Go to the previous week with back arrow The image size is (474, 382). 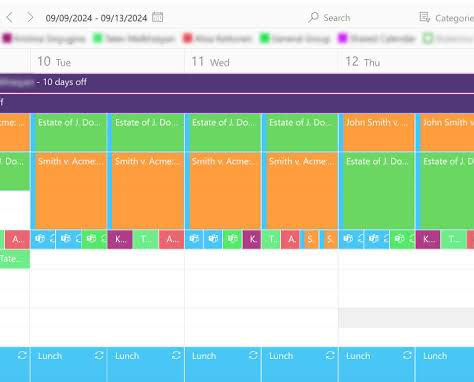pyautogui.click(x=10, y=17)
